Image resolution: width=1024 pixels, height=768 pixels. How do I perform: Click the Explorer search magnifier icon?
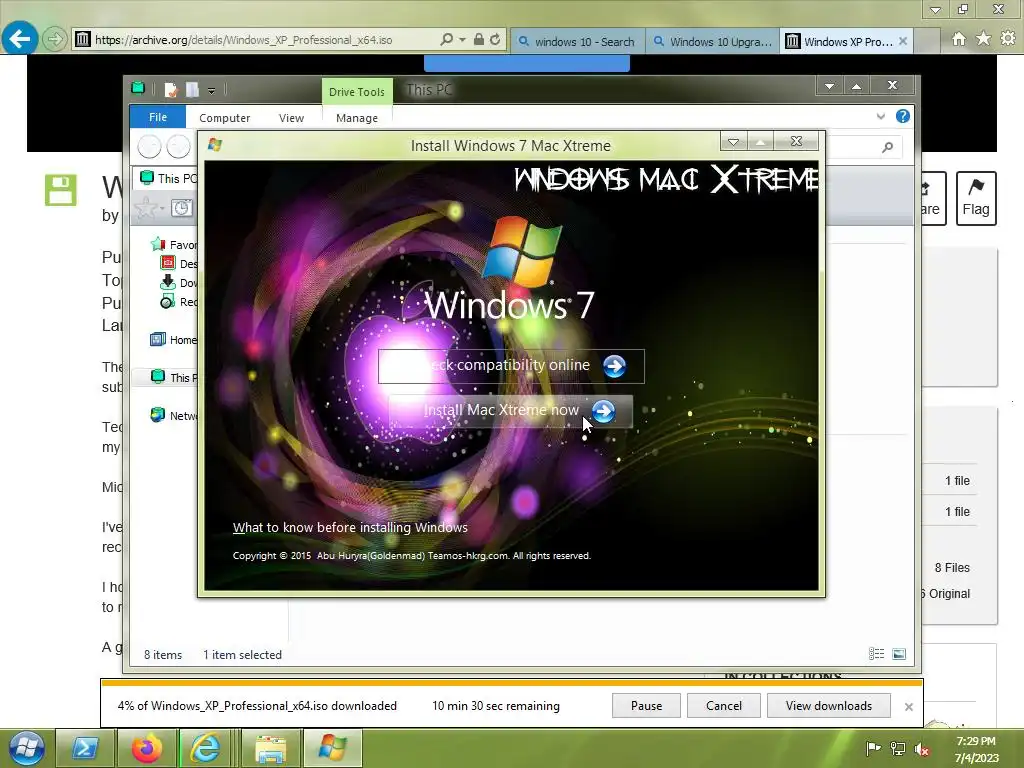[x=888, y=147]
